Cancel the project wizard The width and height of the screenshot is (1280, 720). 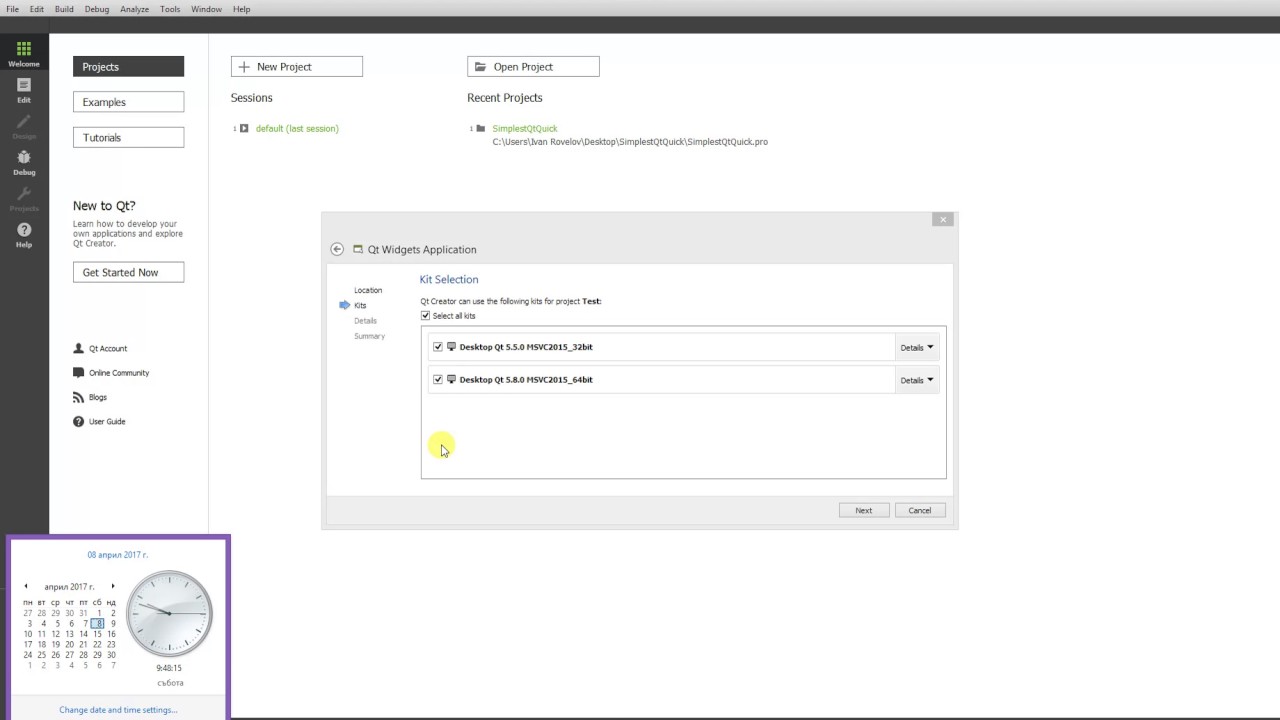[x=919, y=510]
